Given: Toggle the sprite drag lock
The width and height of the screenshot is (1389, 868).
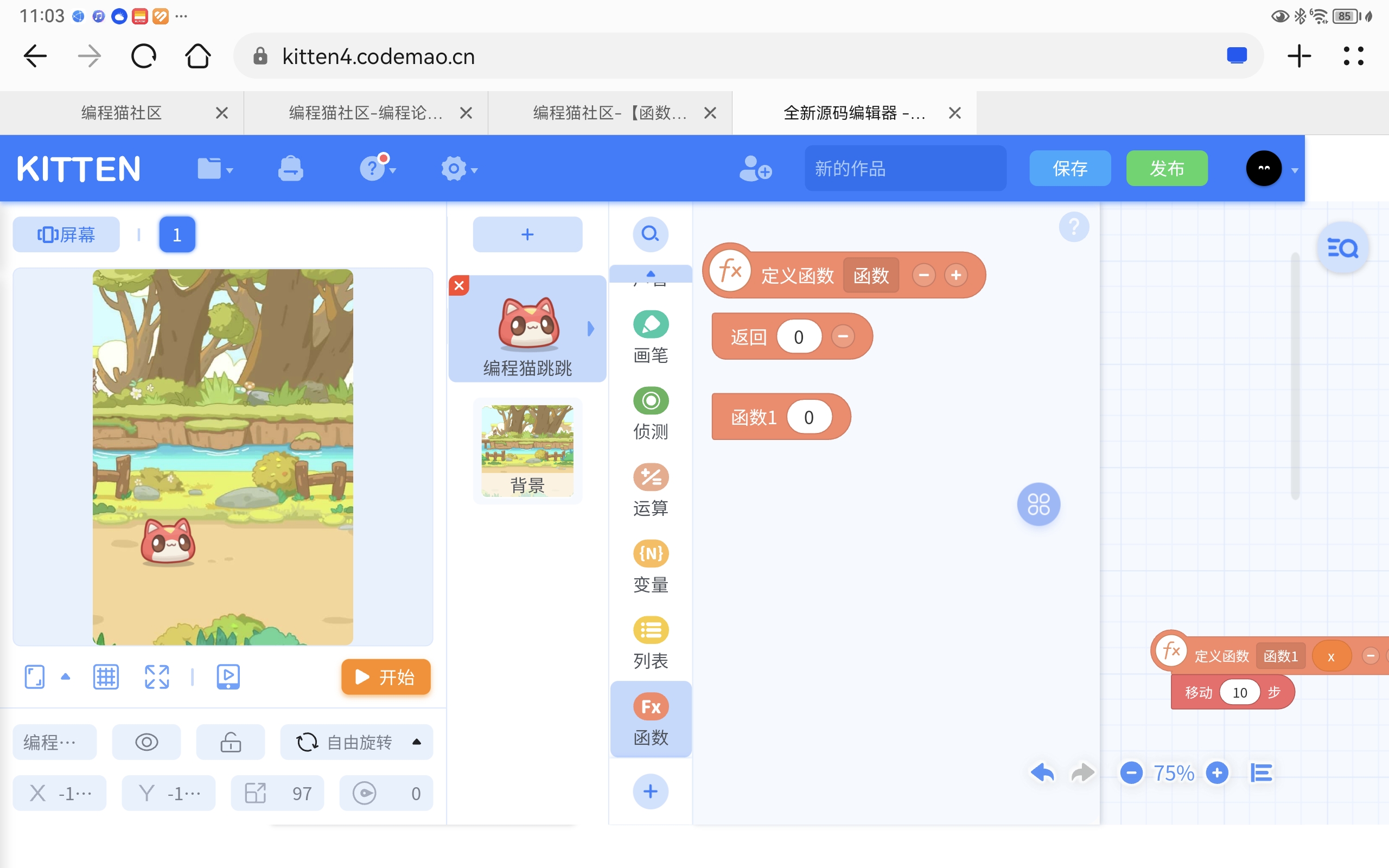Looking at the screenshot, I should point(231,742).
